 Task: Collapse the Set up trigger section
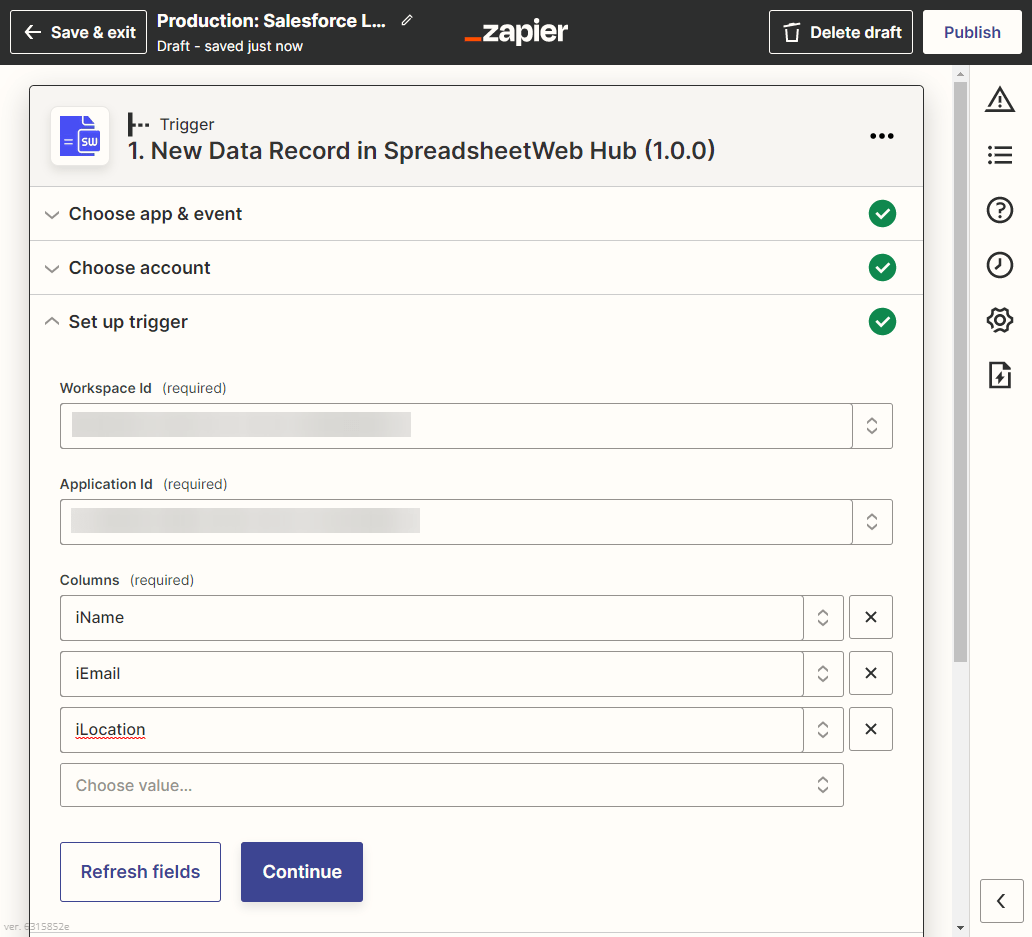pyautogui.click(x=476, y=322)
